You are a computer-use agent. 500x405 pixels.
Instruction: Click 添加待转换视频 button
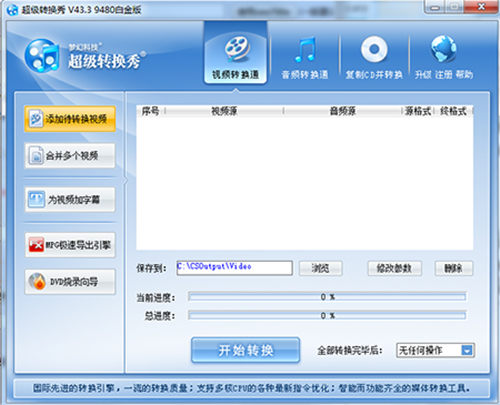(70, 119)
